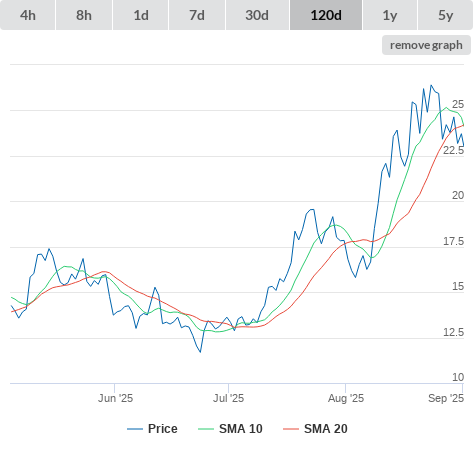
Task: Click the Sep '25 axis label
Action: [x=446, y=398]
